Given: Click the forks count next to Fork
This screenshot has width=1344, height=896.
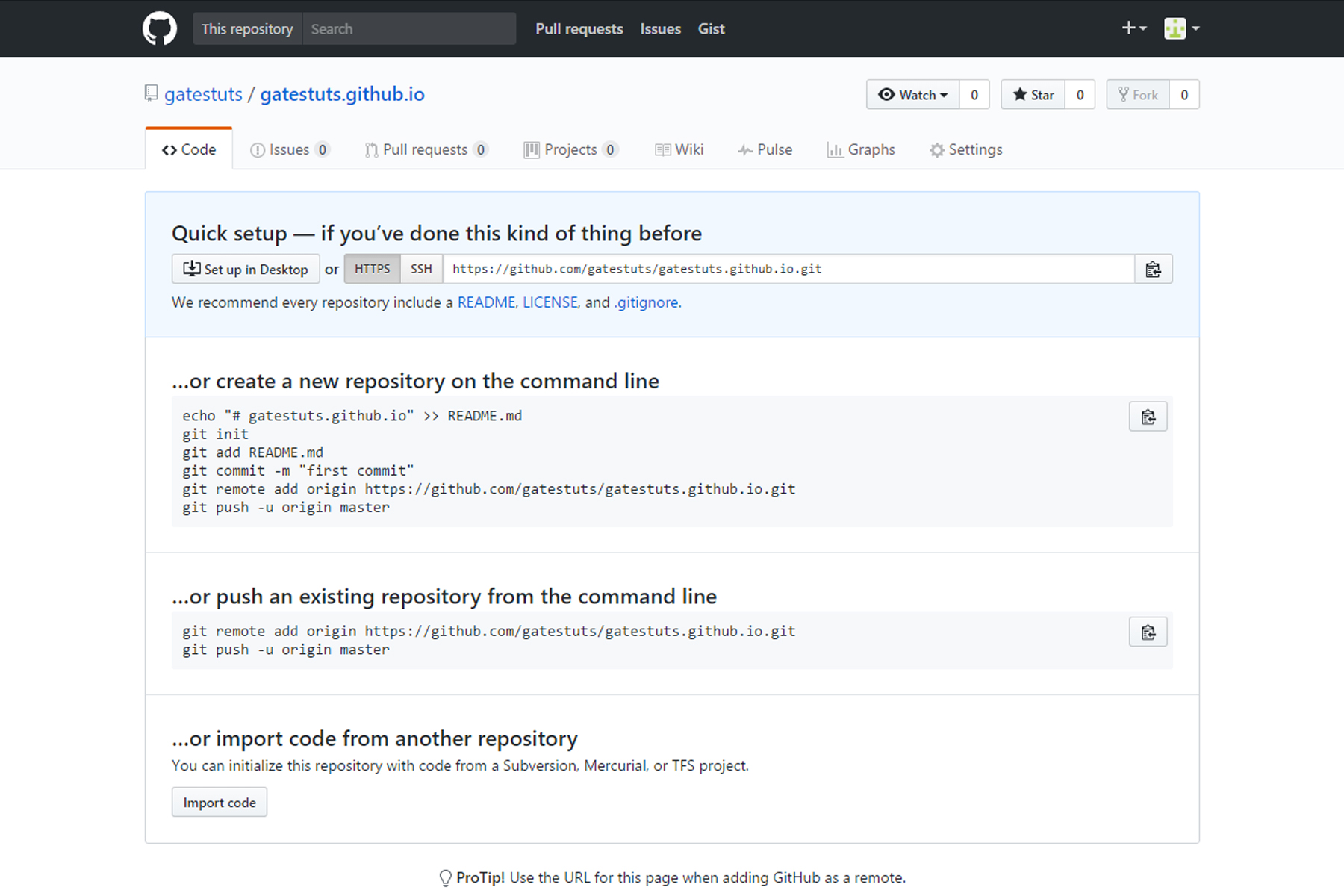Looking at the screenshot, I should coord(1184,95).
